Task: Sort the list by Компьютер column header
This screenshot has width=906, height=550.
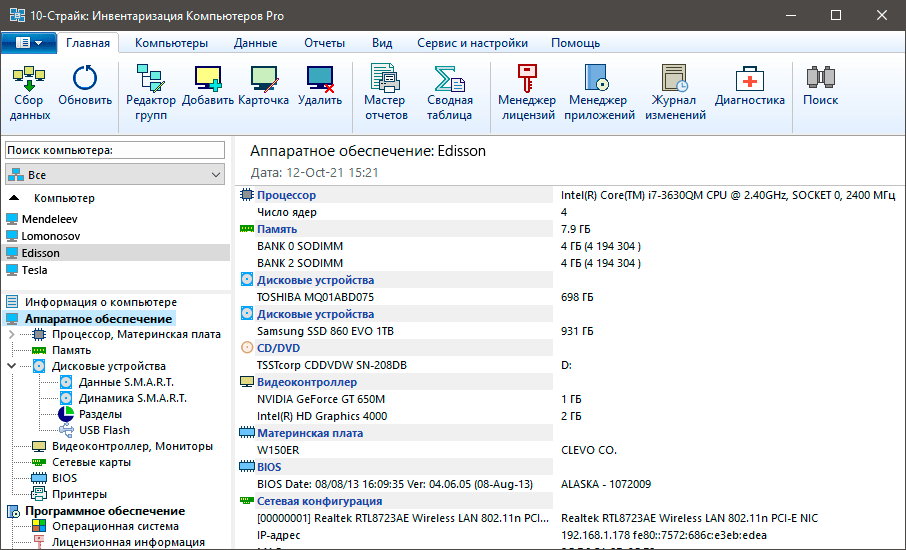Action: pyautogui.click(x=64, y=198)
